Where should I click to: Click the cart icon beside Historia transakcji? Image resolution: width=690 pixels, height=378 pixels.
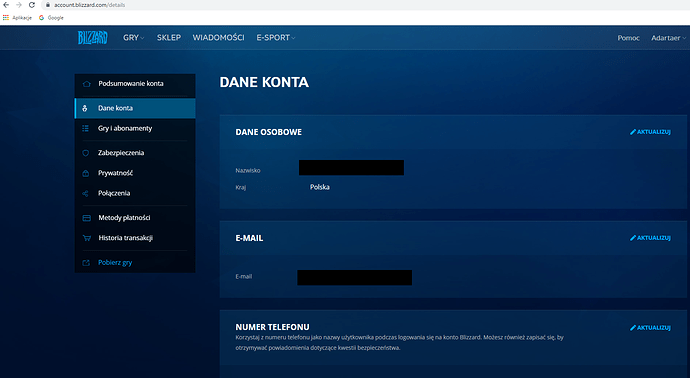point(87,238)
